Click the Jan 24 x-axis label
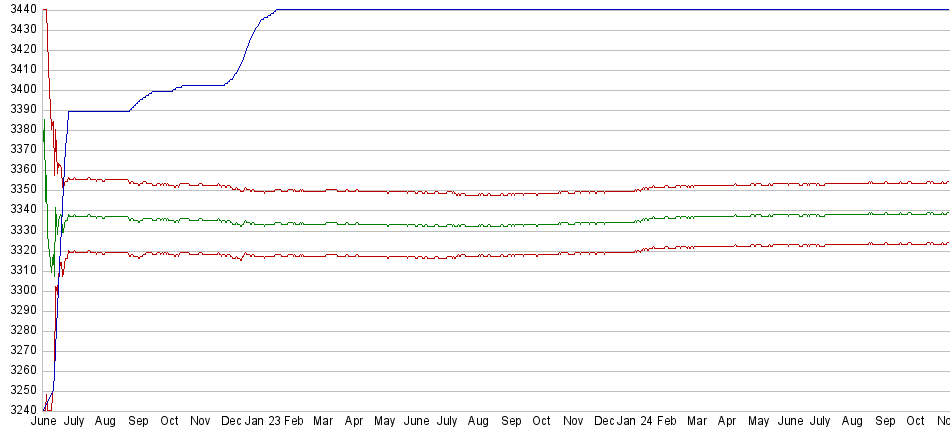This screenshot has width=950, height=435. click(x=637, y=422)
